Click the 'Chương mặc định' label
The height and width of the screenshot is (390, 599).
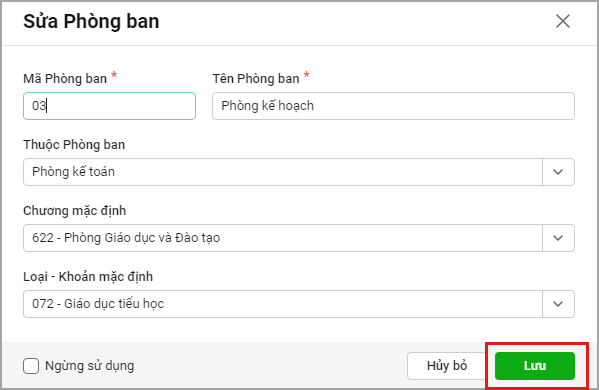pyautogui.click(x=74, y=211)
